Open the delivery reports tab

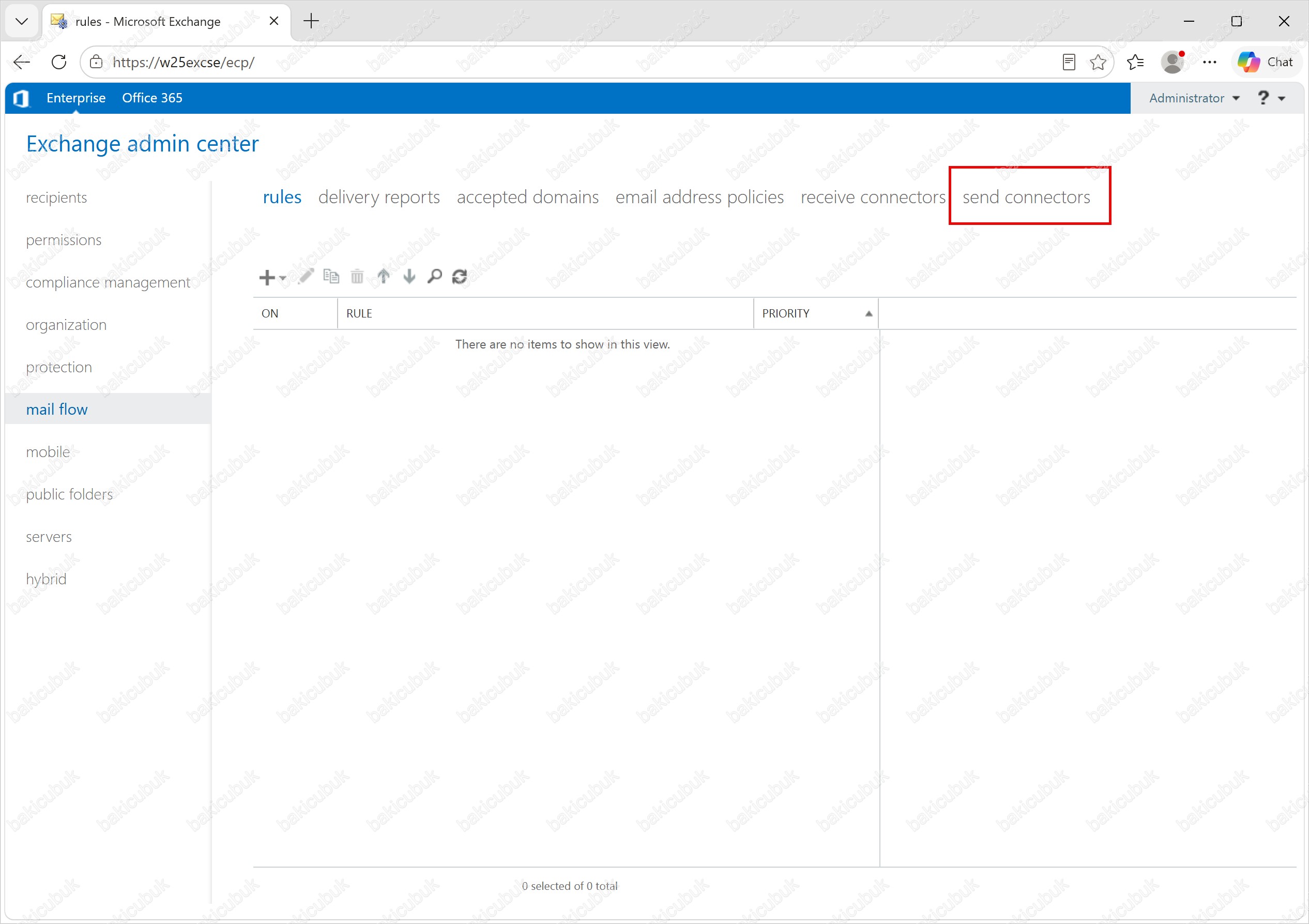pos(379,198)
